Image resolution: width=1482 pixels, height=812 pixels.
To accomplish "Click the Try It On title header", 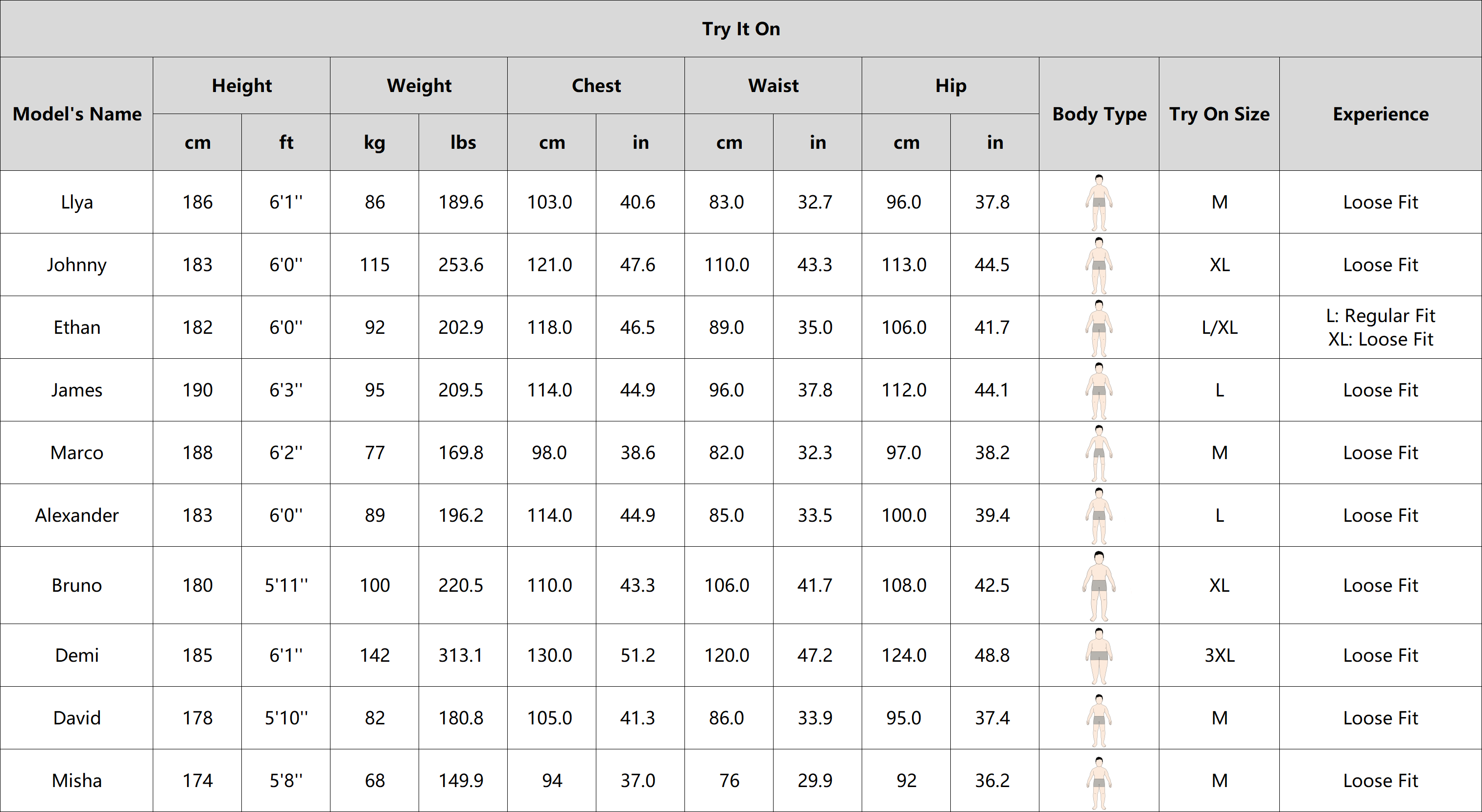I will click(741, 29).
